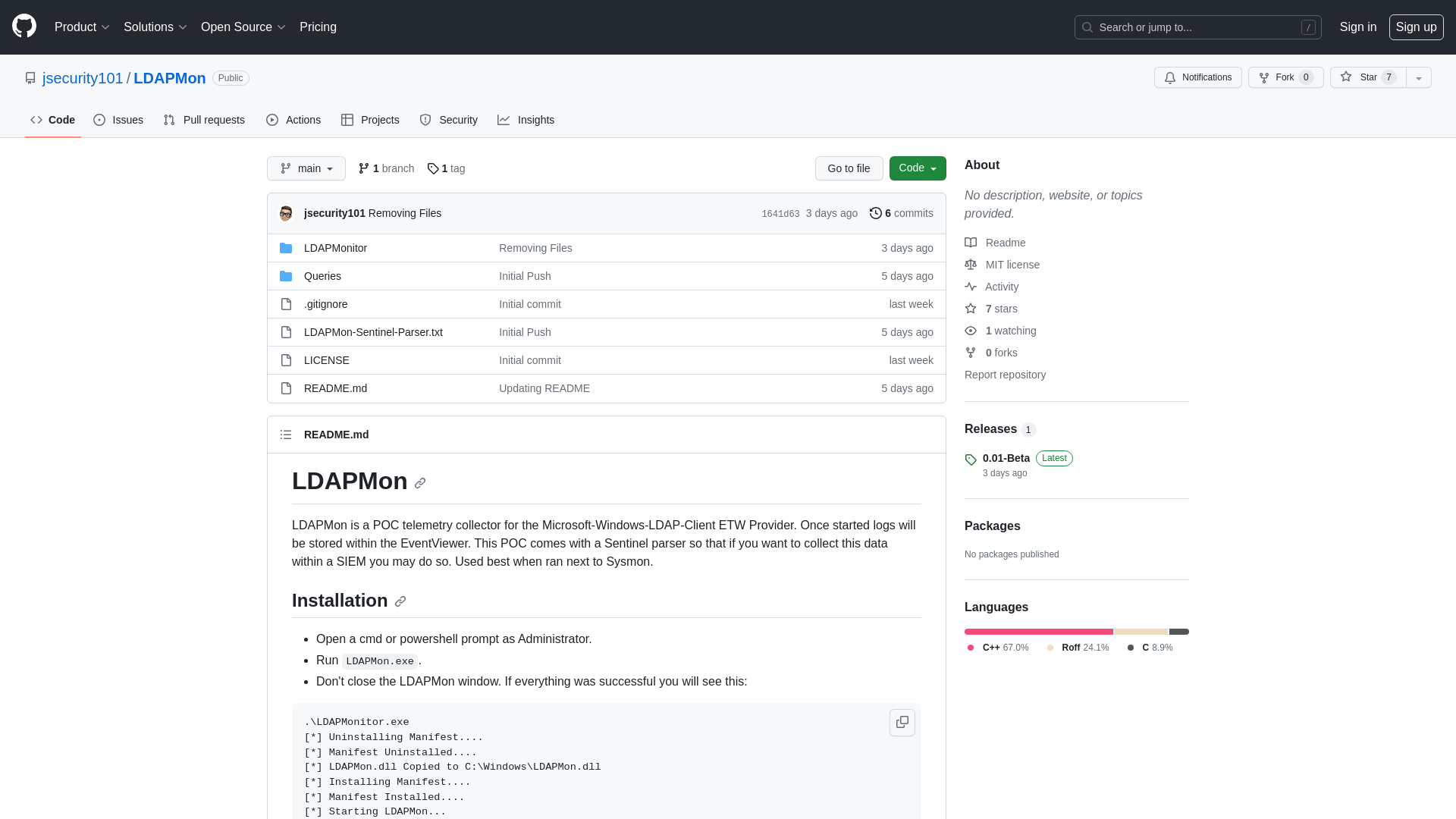Image resolution: width=1456 pixels, height=819 pixels.
Task: Click the dark C segment of languages bar
Action: tap(1179, 632)
